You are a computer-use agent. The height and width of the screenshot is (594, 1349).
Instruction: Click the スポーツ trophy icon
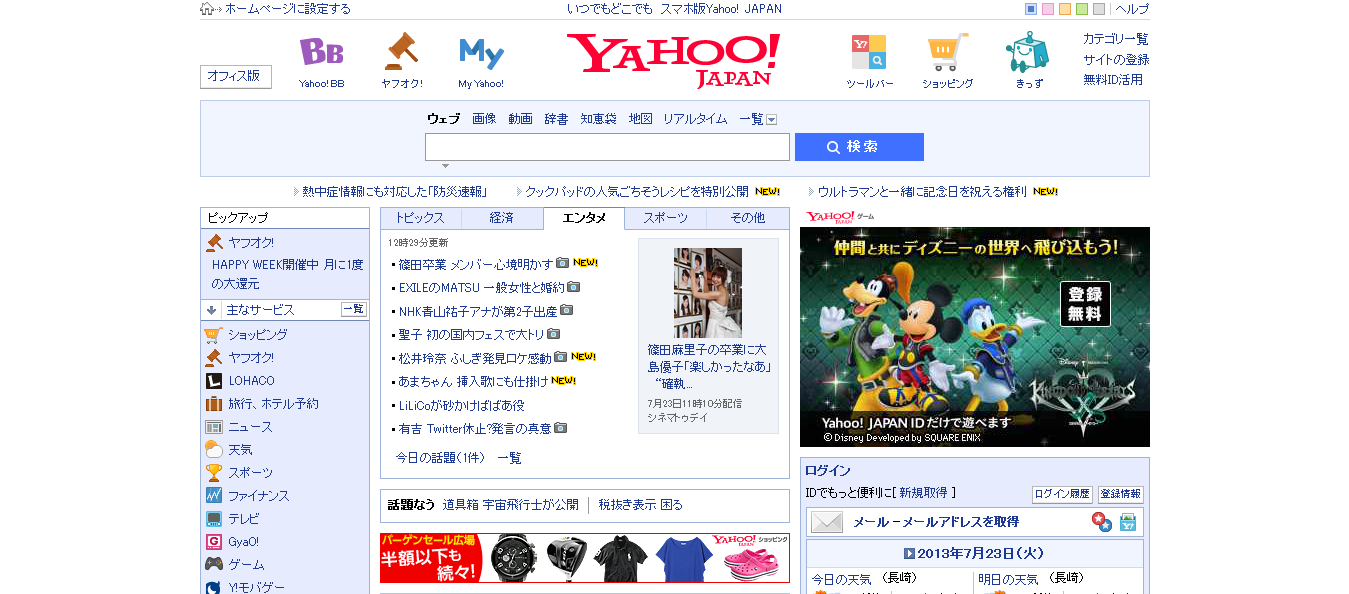coord(213,473)
